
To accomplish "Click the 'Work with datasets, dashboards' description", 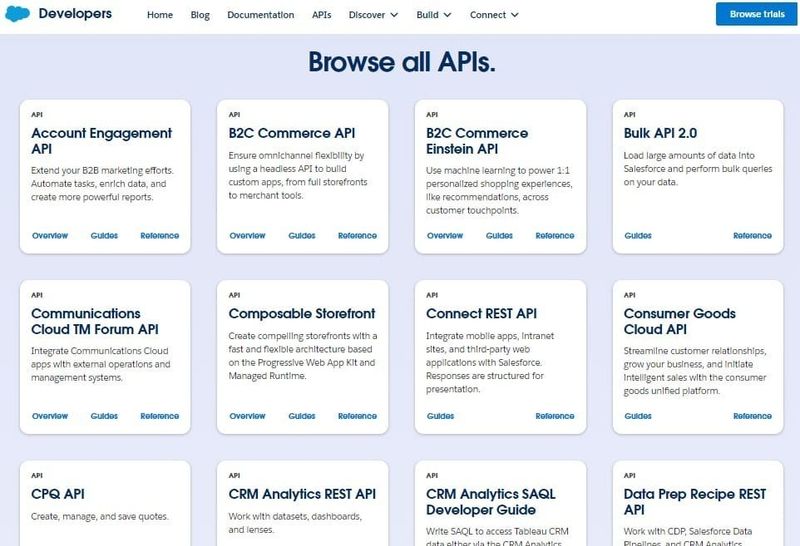I will [295, 523].
